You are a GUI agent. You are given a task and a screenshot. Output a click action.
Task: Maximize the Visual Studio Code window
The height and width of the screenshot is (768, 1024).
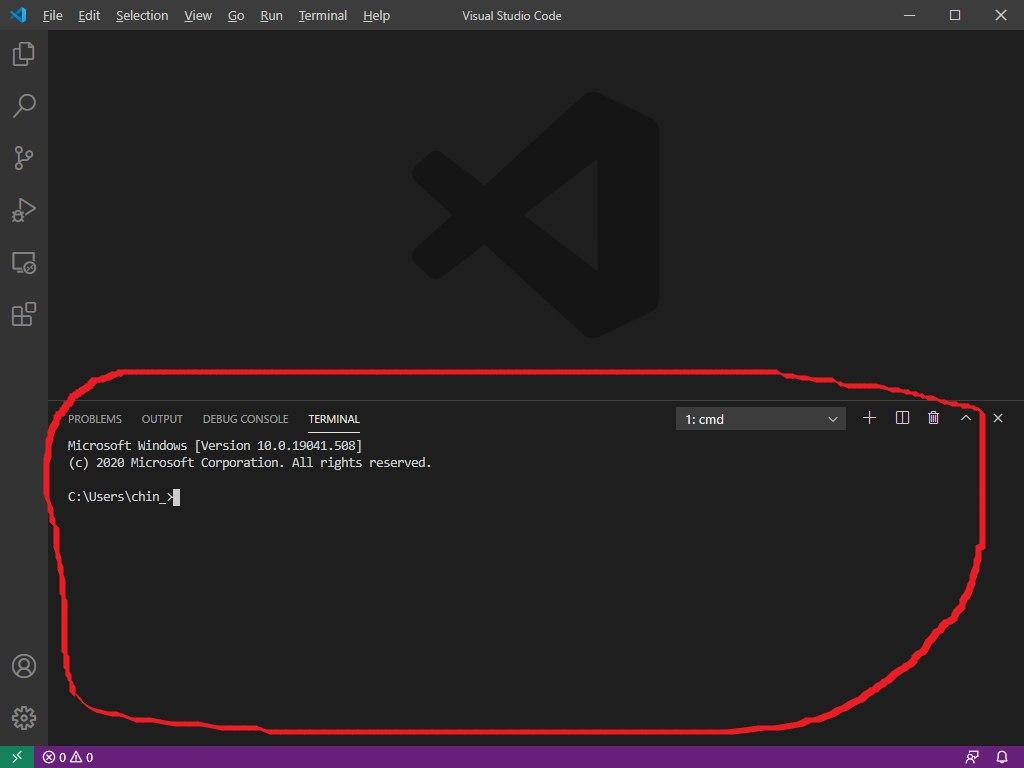tap(955, 15)
